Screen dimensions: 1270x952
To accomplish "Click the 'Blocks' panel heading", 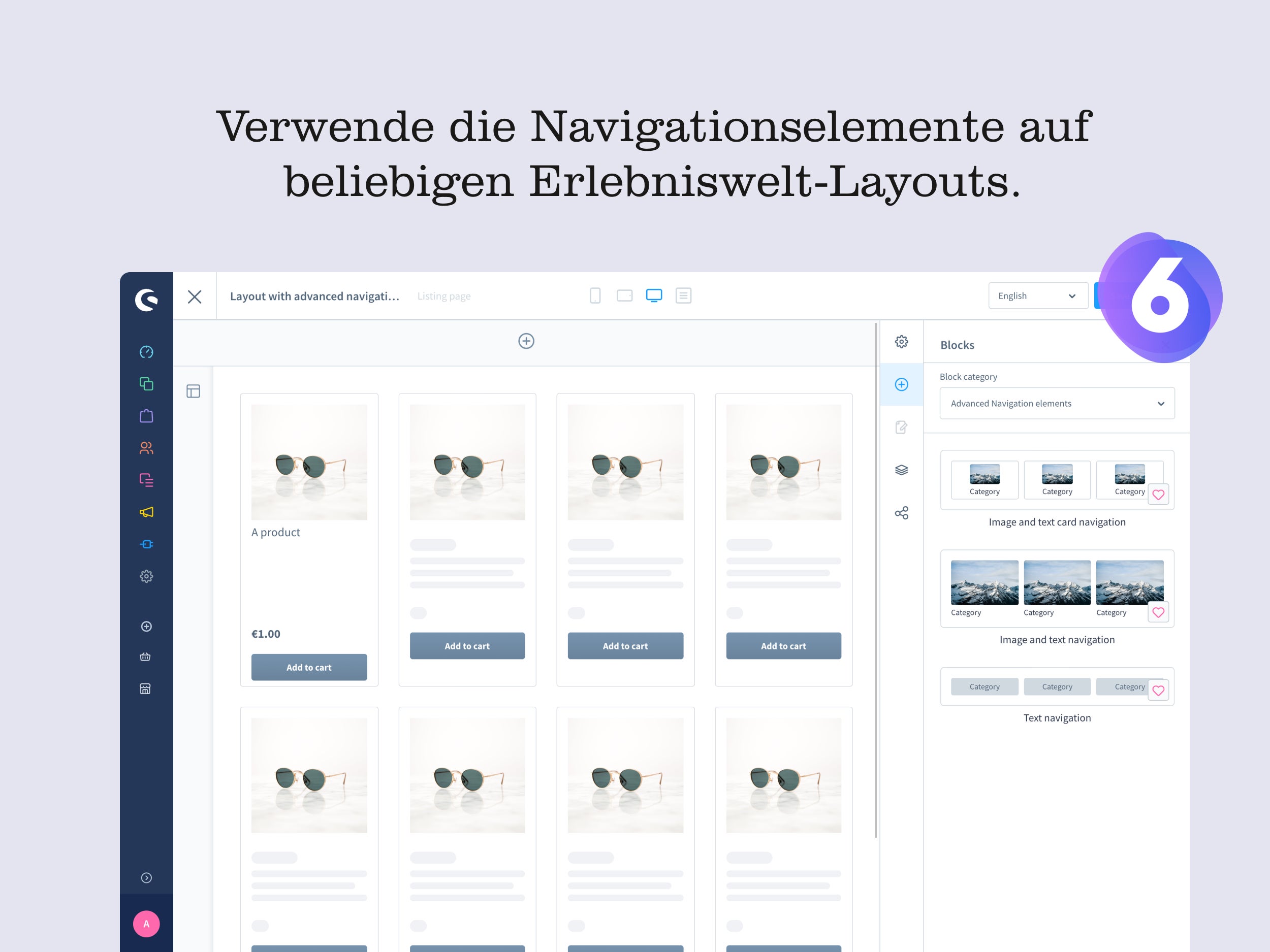I will point(957,345).
